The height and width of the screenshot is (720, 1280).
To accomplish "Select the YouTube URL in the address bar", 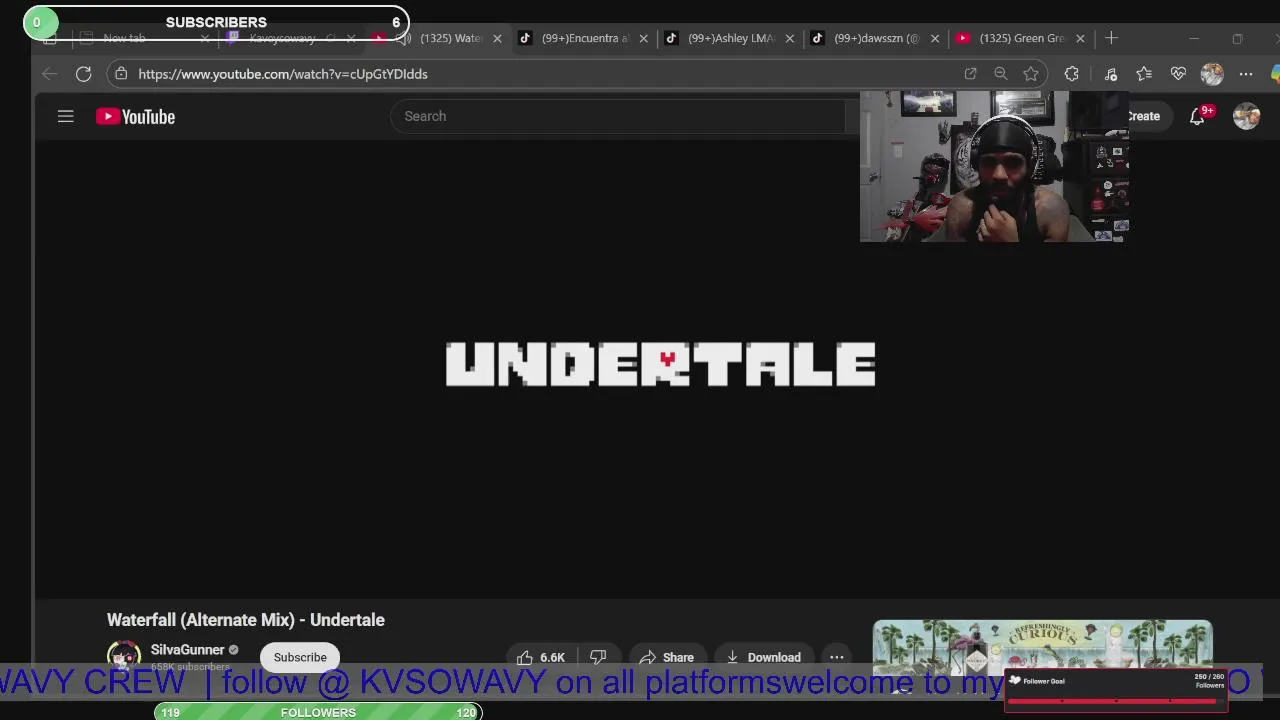I will (283, 74).
